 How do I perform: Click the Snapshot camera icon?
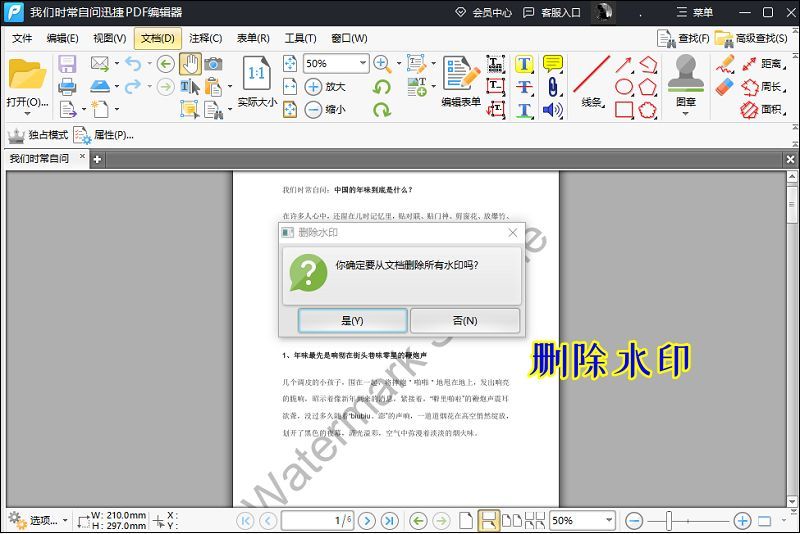[213, 64]
